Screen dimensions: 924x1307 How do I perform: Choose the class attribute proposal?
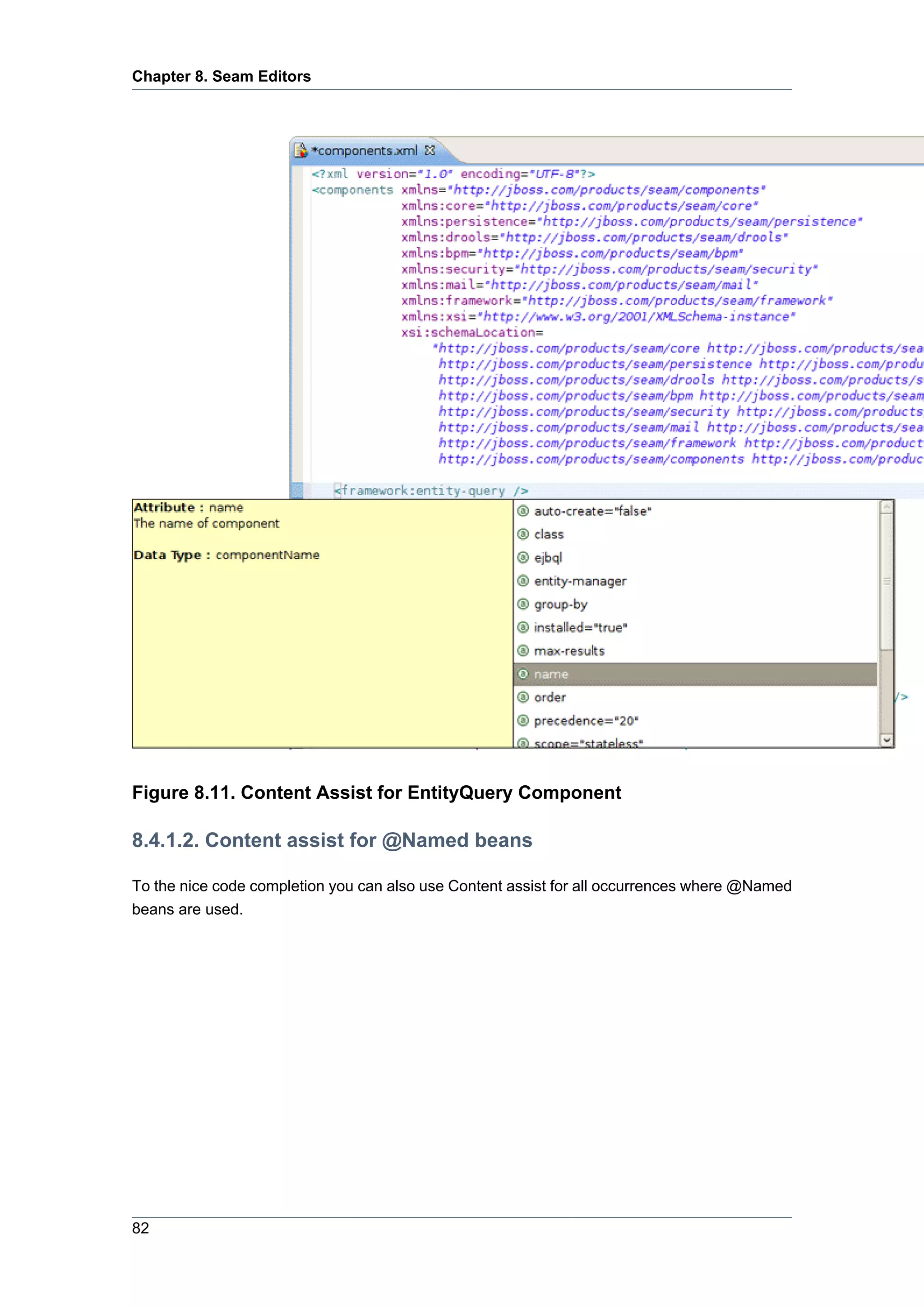click(695, 534)
